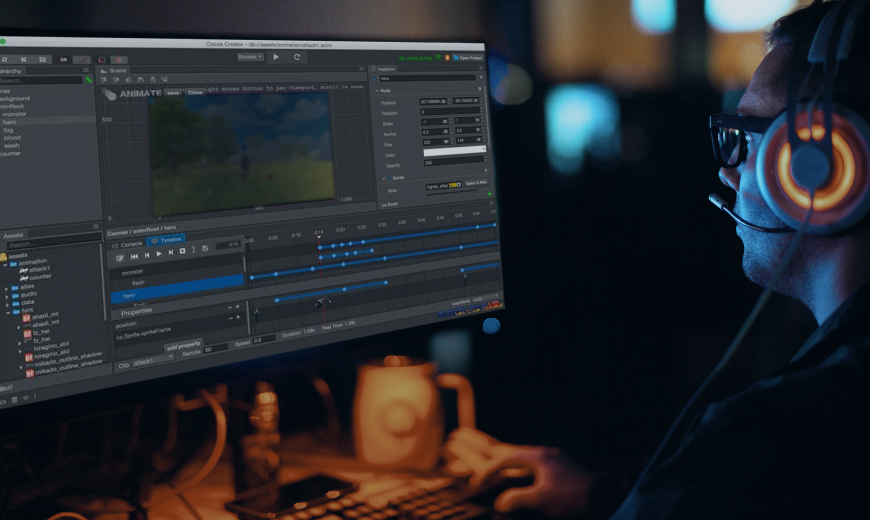The height and width of the screenshot is (520, 870).
Task: Toggle the Sprite component checkbox
Action: [x=389, y=178]
